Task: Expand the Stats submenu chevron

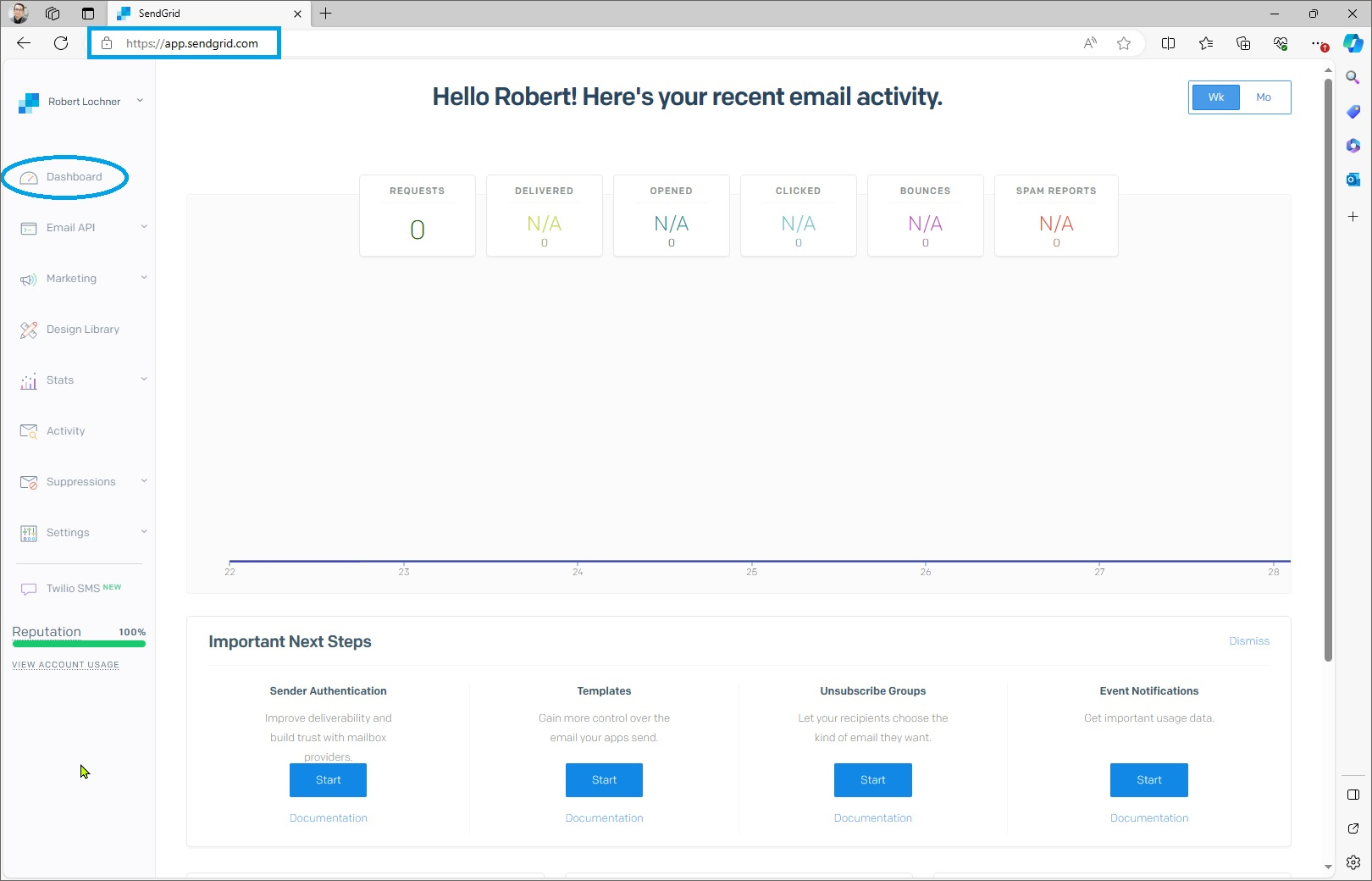Action: 144,380
